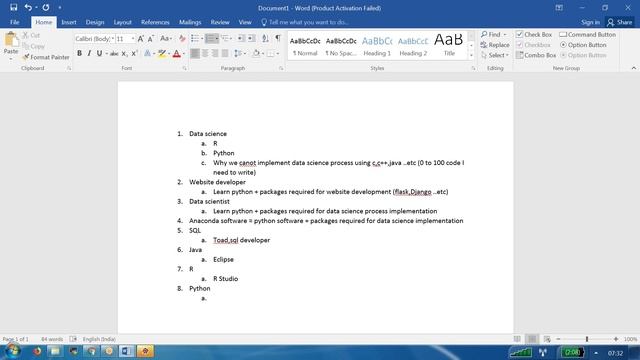Click the Share button
This screenshot has height=360, width=640.
click(620, 22)
